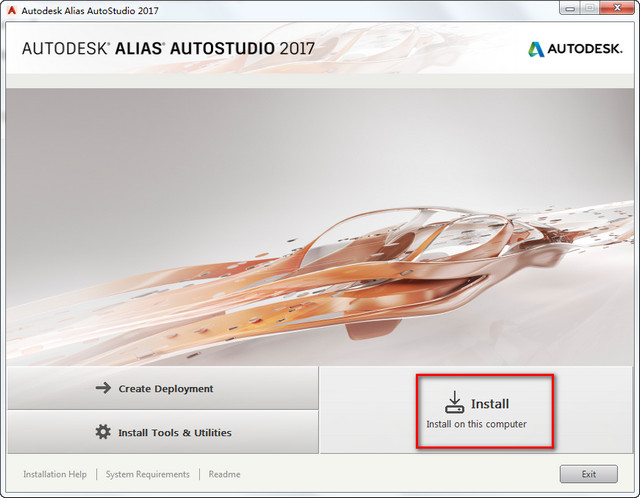
Task: Click the Autodesk logo in the header
Action: pyautogui.click(x=575, y=49)
